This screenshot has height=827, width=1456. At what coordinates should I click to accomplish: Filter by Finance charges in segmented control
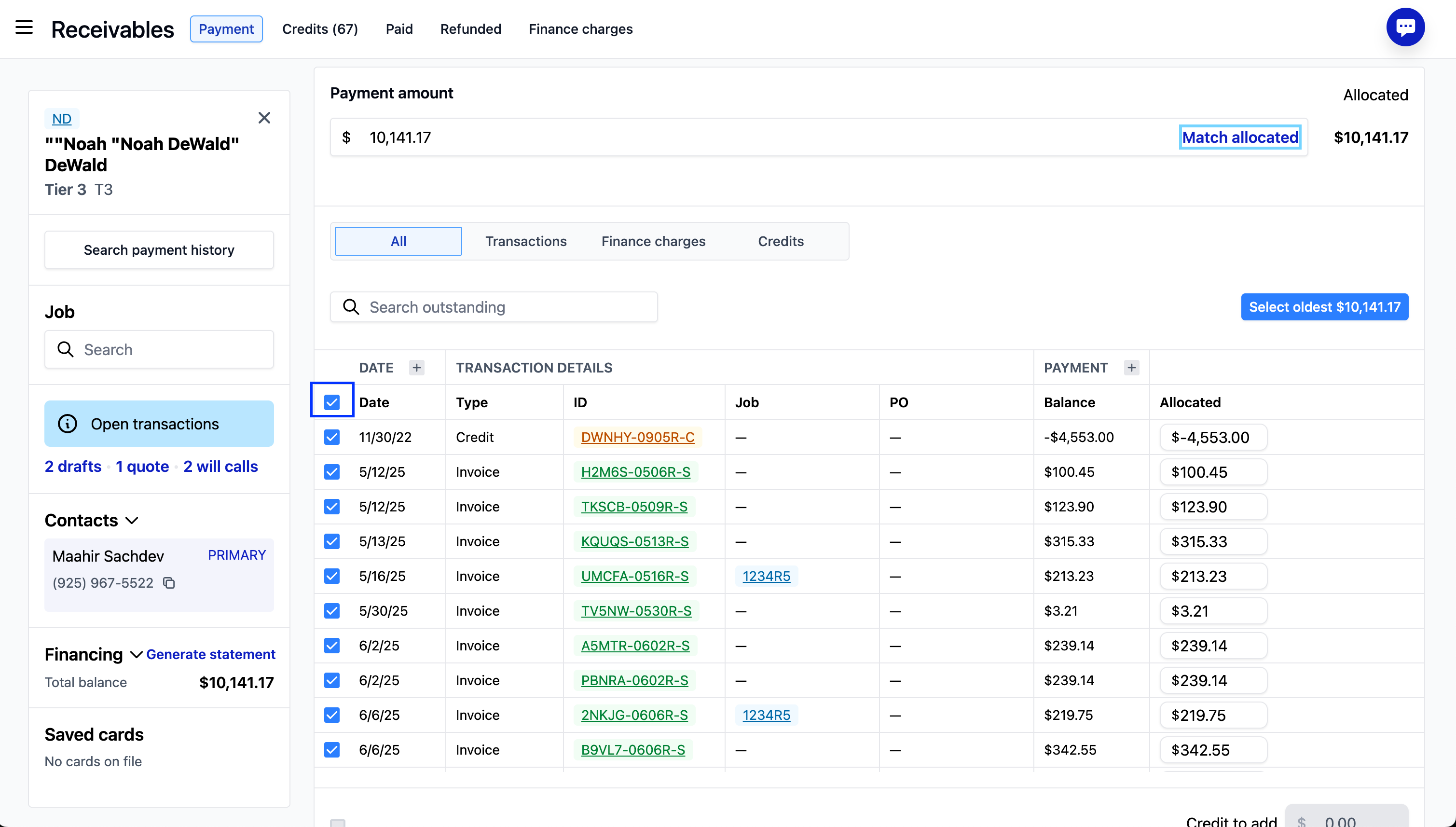653,241
